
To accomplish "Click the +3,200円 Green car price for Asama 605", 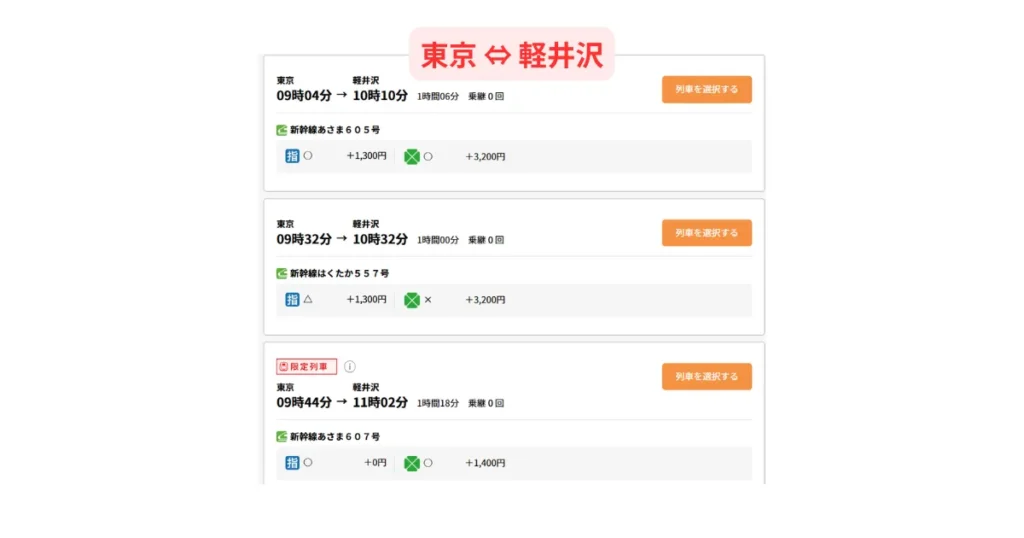I will pyautogui.click(x=485, y=157).
